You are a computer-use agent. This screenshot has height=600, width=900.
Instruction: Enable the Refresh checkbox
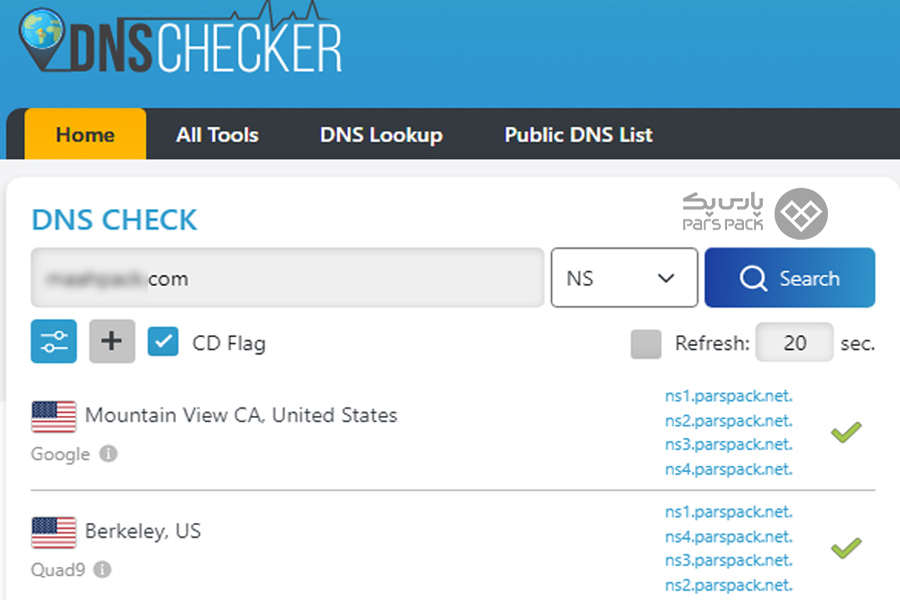[x=646, y=344]
